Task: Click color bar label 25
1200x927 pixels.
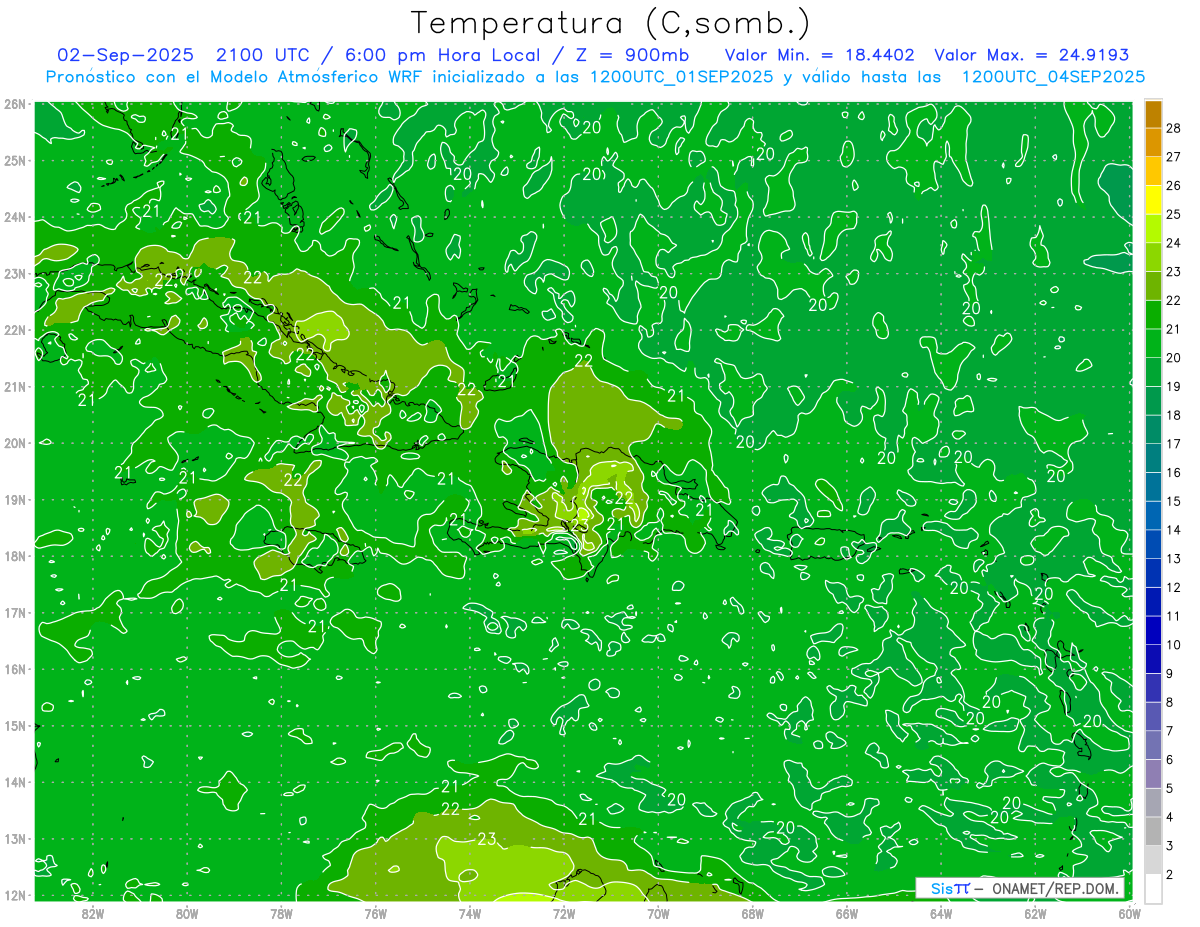Action: point(1173,214)
